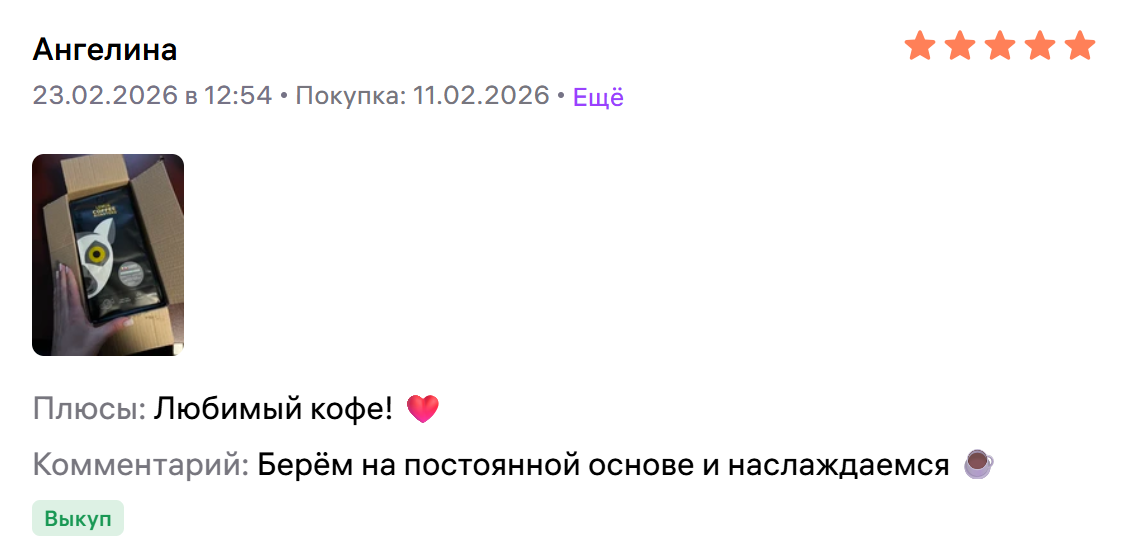1134x553 pixels.
Task: Open reviewer name "Ангелина"
Action: point(105,49)
